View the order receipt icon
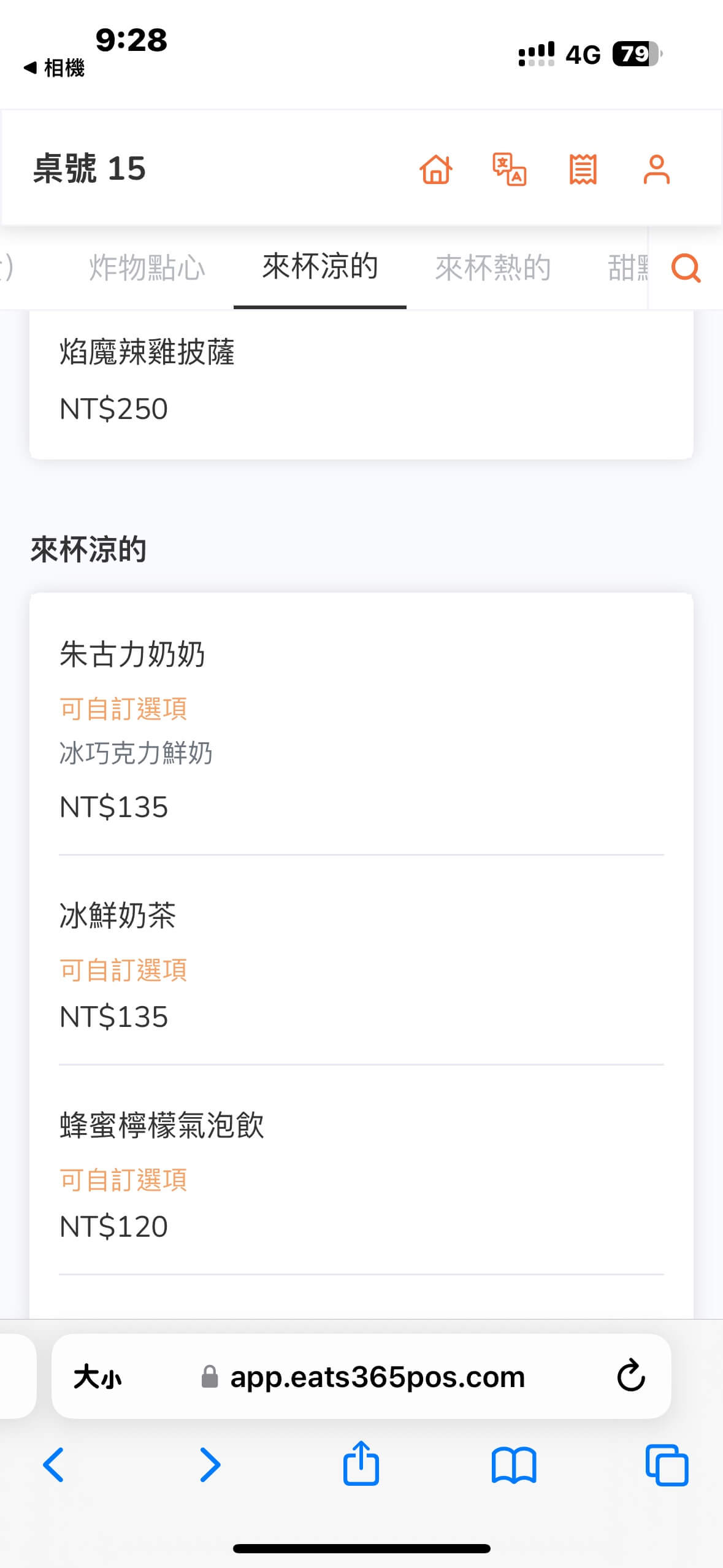This screenshot has width=723, height=1568. point(583,169)
